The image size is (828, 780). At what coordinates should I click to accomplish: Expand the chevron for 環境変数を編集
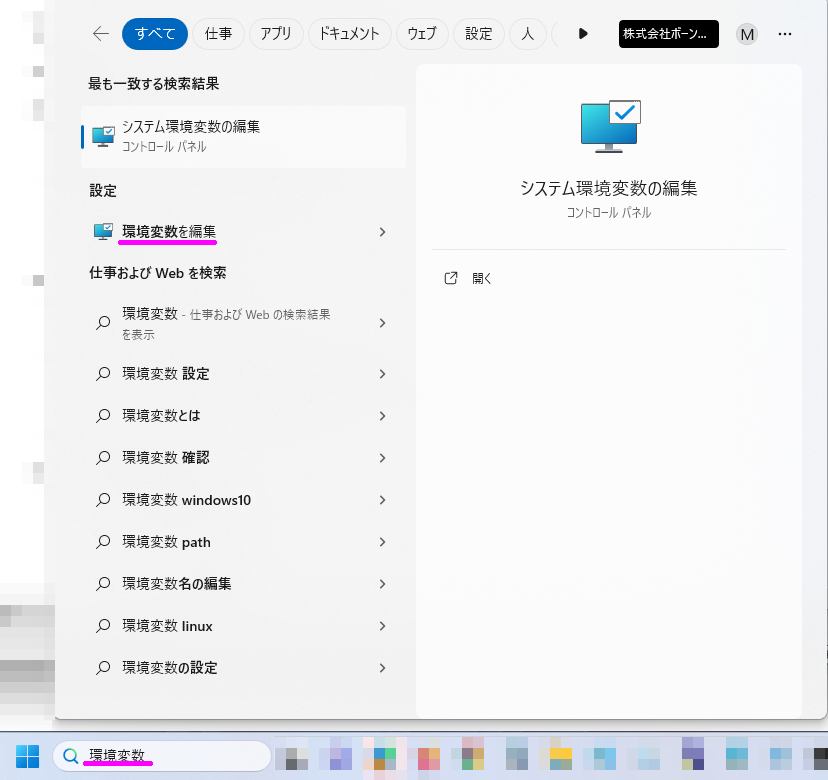pyautogui.click(x=382, y=232)
